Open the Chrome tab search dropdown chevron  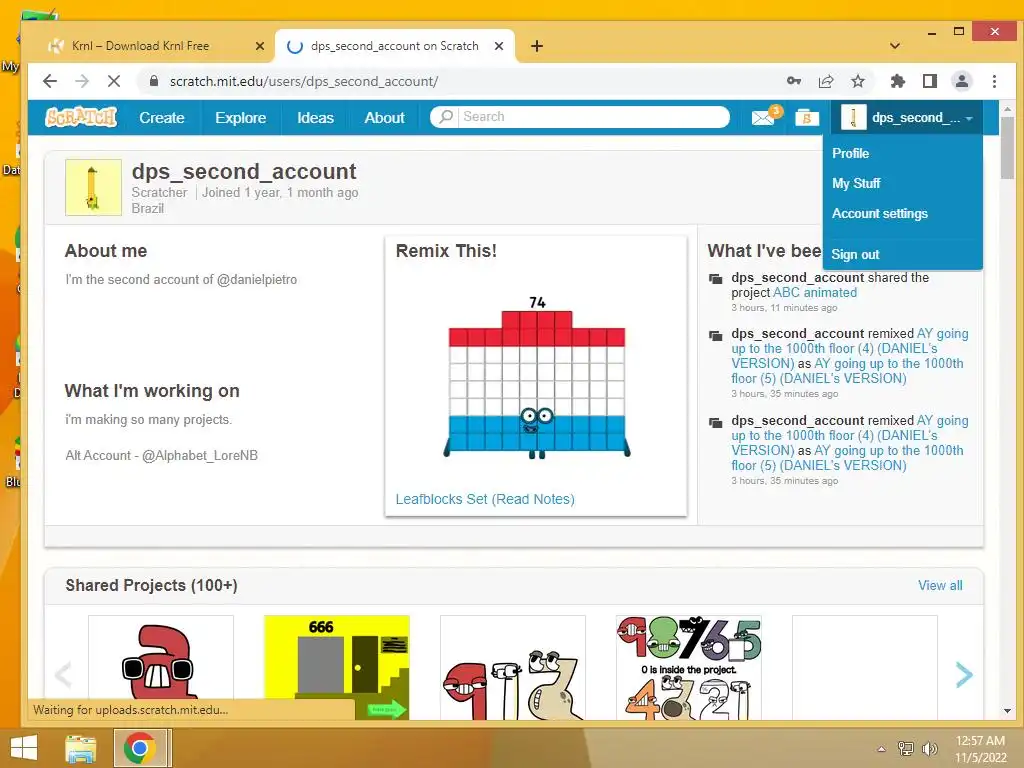point(895,46)
